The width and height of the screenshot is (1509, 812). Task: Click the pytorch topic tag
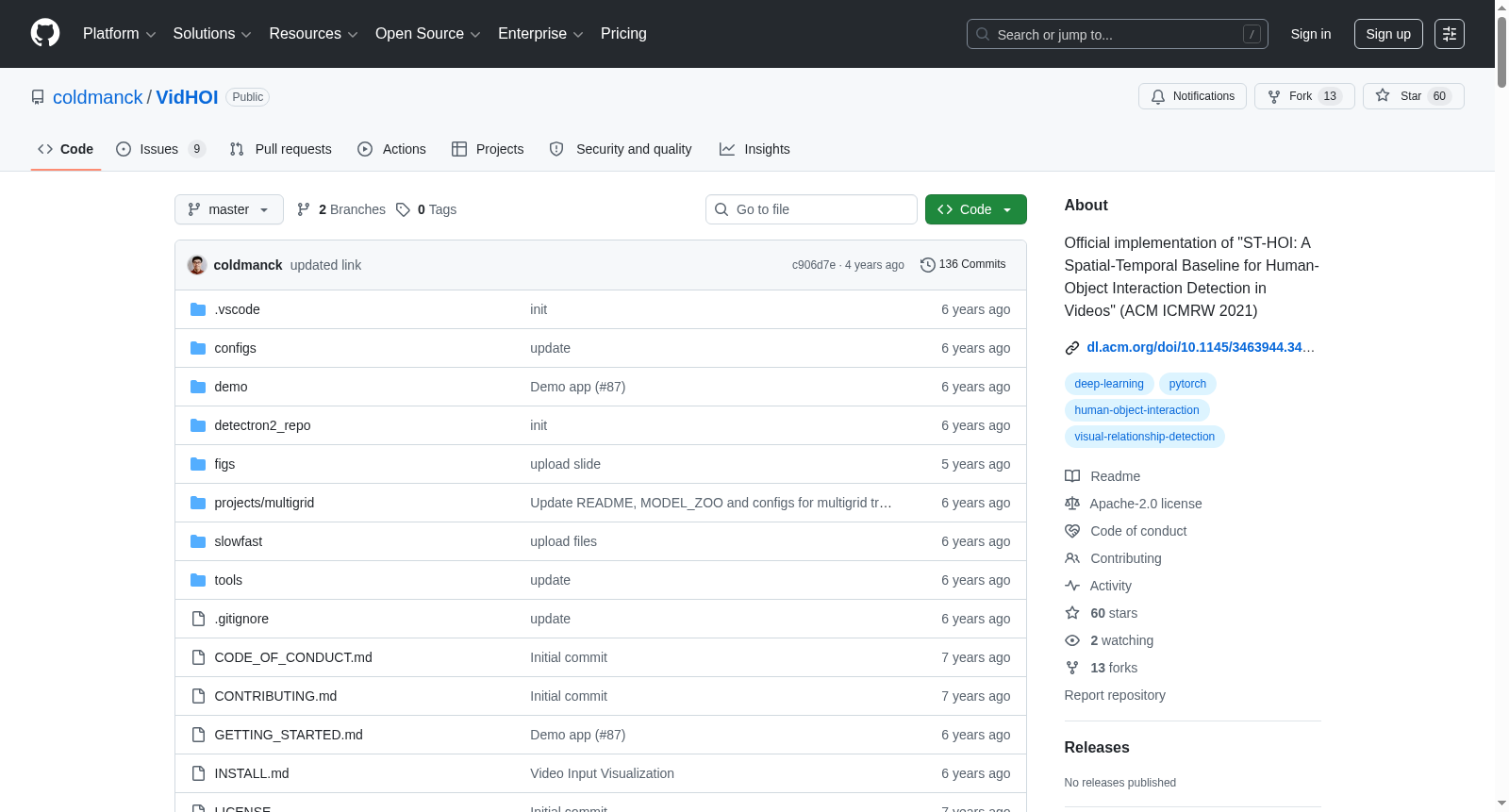[1187, 384]
